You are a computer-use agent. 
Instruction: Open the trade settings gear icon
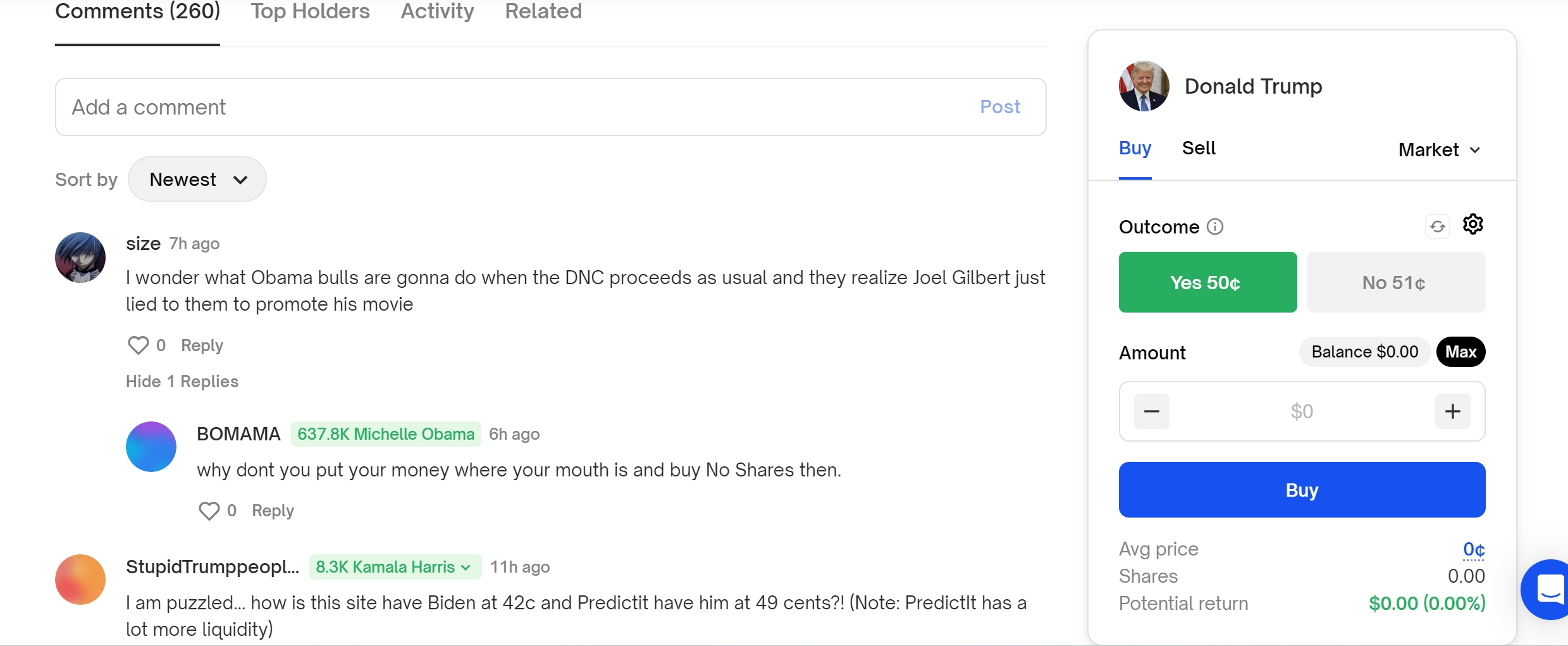pyautogui.click(x=1472, y=224)
